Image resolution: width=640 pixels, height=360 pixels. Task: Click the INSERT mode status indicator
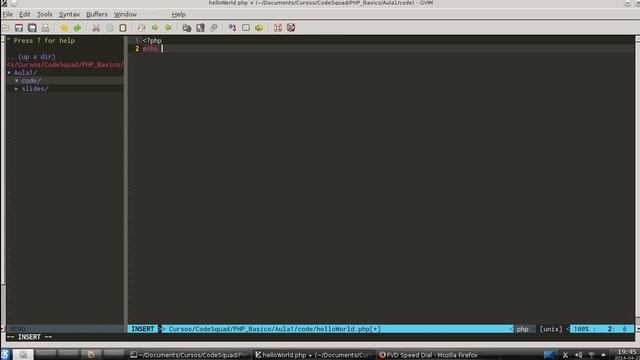[142, 329]
